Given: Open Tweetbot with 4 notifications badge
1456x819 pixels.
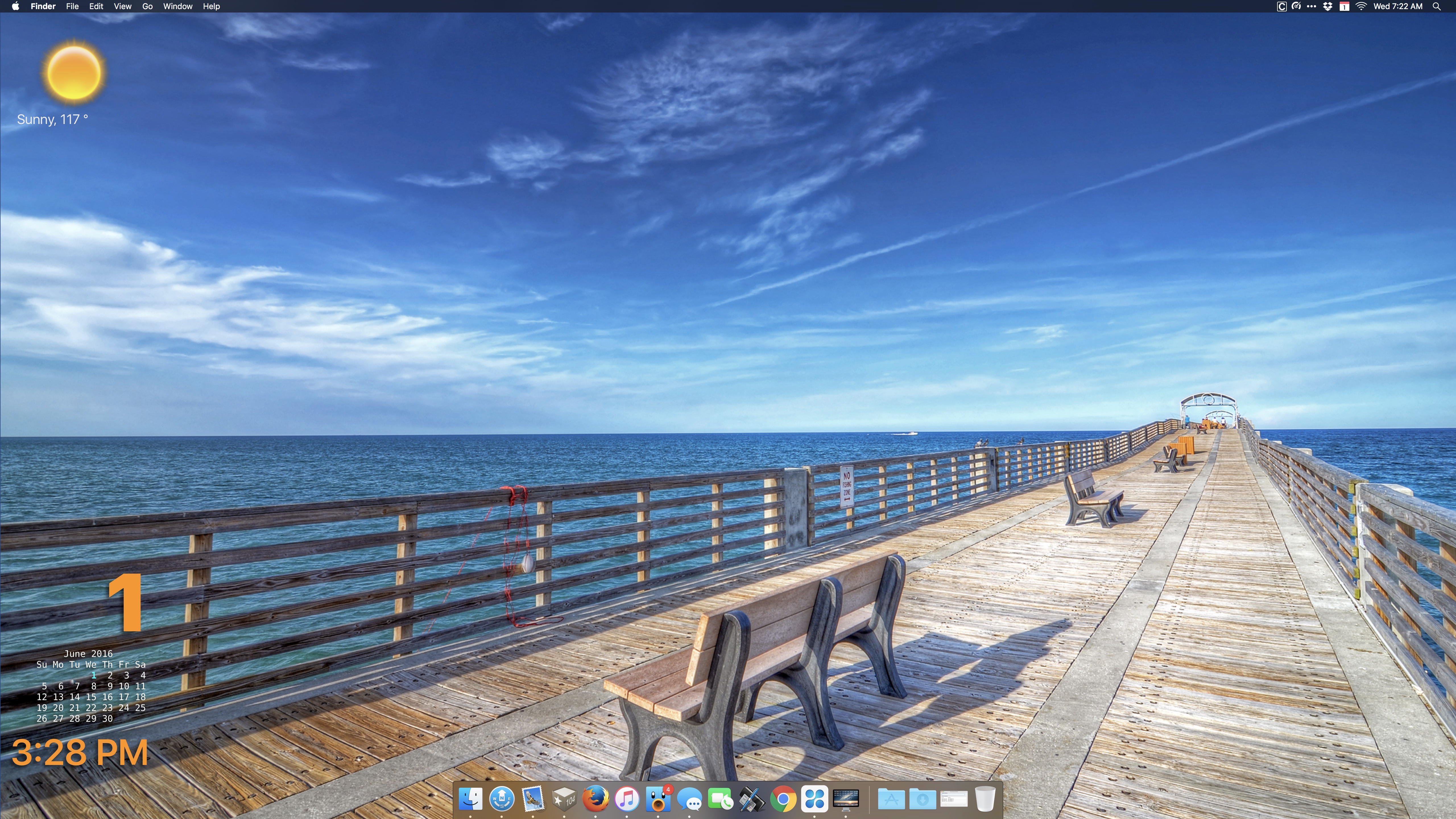Looking at the screenshot, I should pyautogui.click(x=658, y=799).
